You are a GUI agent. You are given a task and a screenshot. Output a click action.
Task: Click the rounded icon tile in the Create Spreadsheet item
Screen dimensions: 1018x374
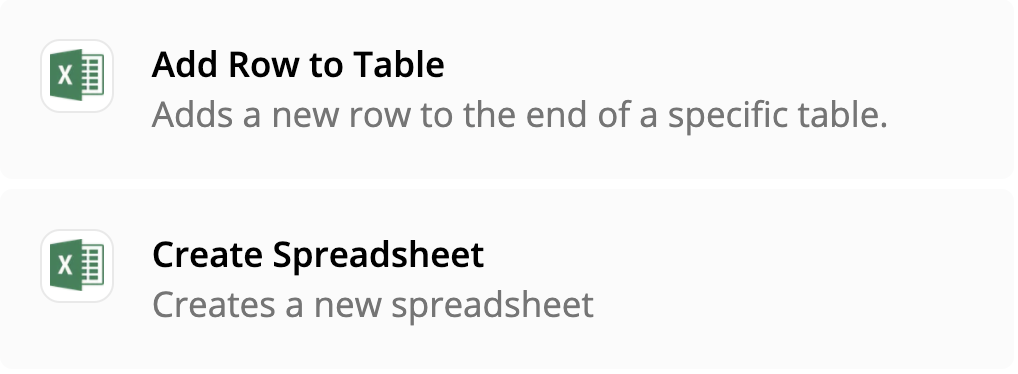click(77, 265)
